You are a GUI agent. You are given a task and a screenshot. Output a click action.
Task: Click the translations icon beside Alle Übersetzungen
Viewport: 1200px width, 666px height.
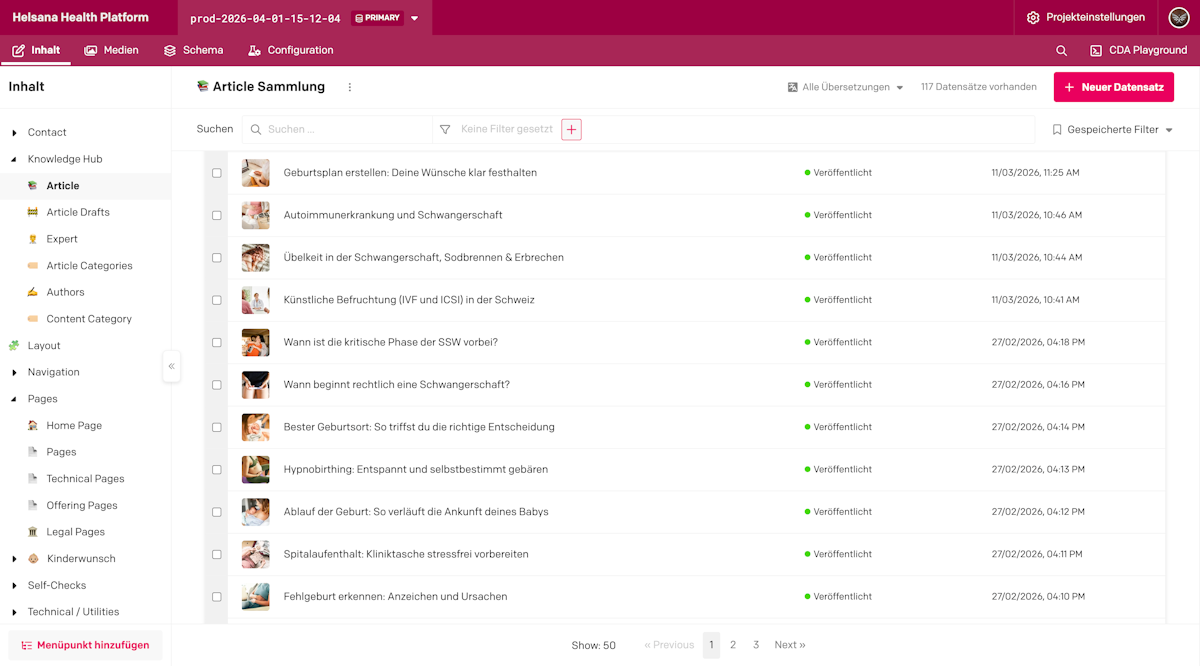point(793,87)
